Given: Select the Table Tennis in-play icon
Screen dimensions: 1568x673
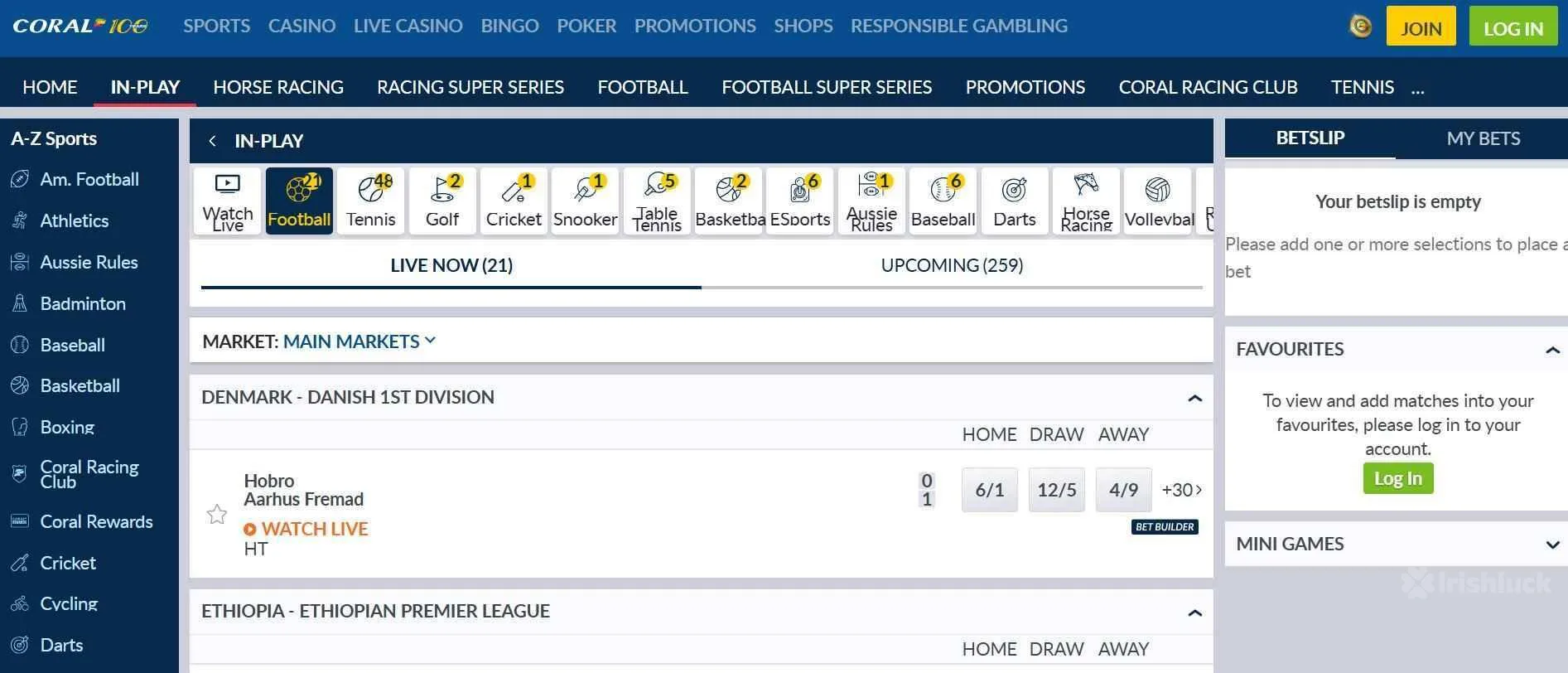Looking at the screenshot, I should tap(657, 201).
